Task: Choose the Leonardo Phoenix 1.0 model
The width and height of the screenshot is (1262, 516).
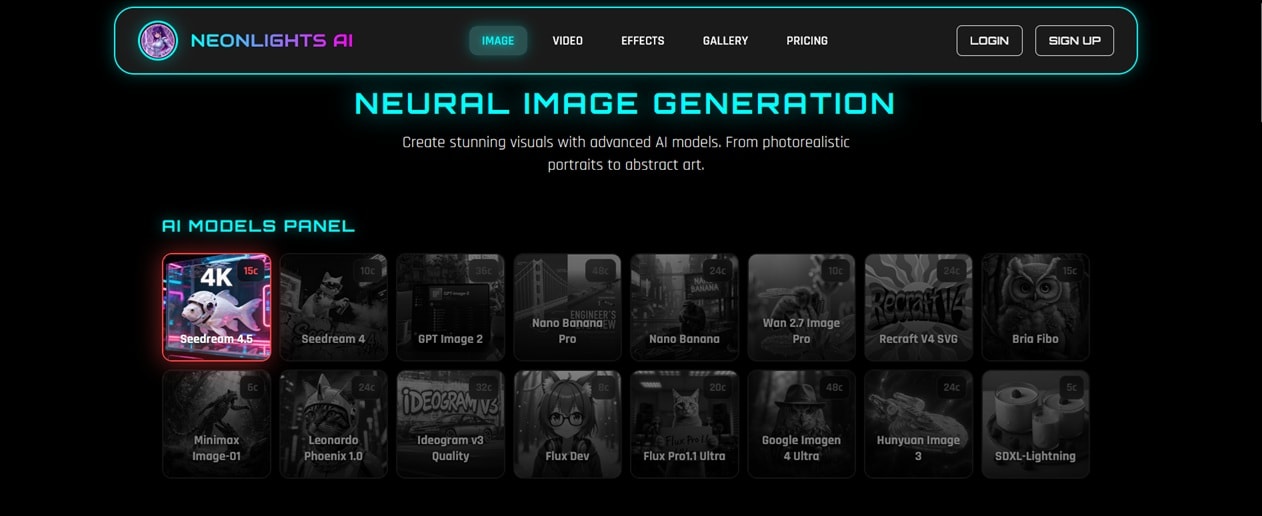Action: coord(334,424)
